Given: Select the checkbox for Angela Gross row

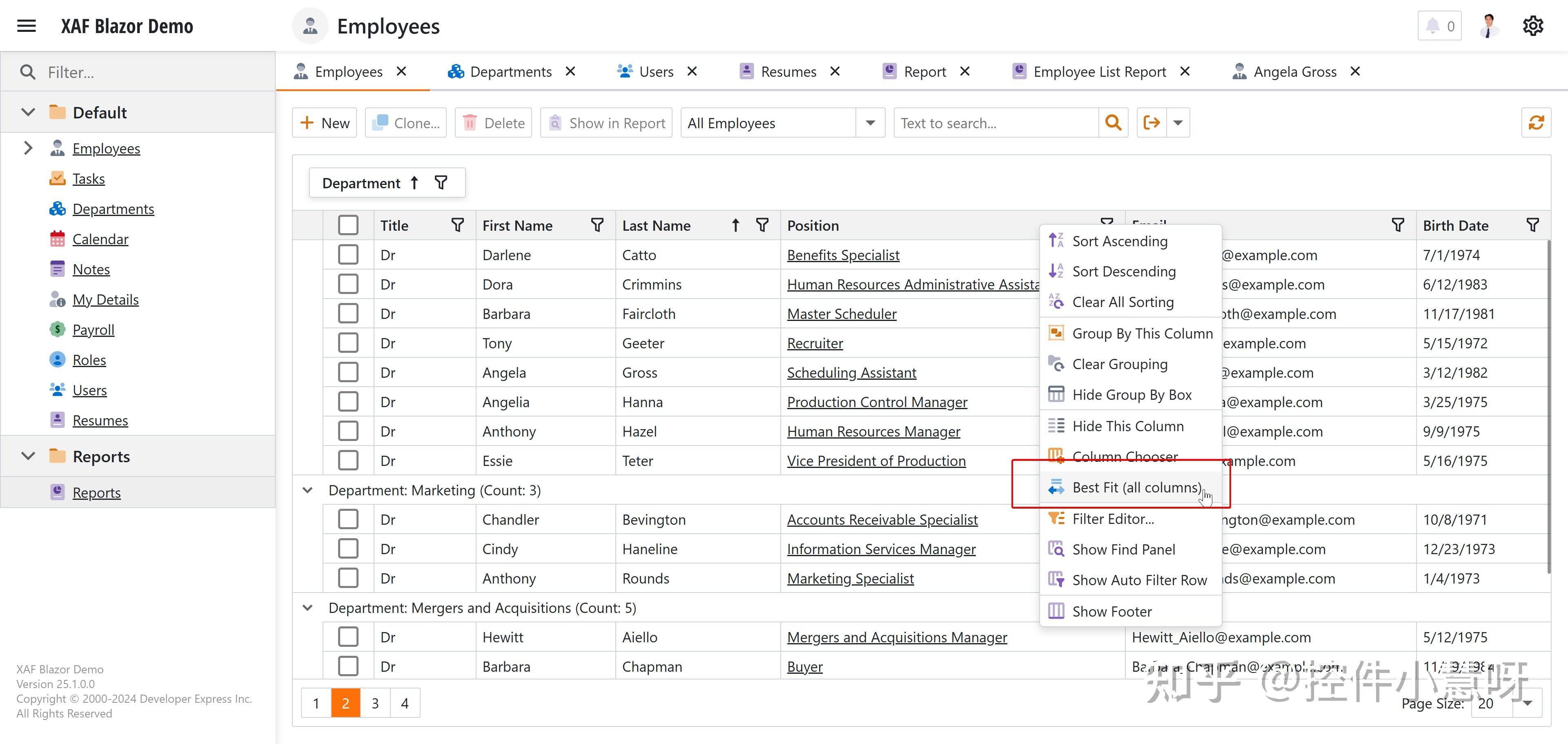Looking at the screenshot, I should click(347, 372).
